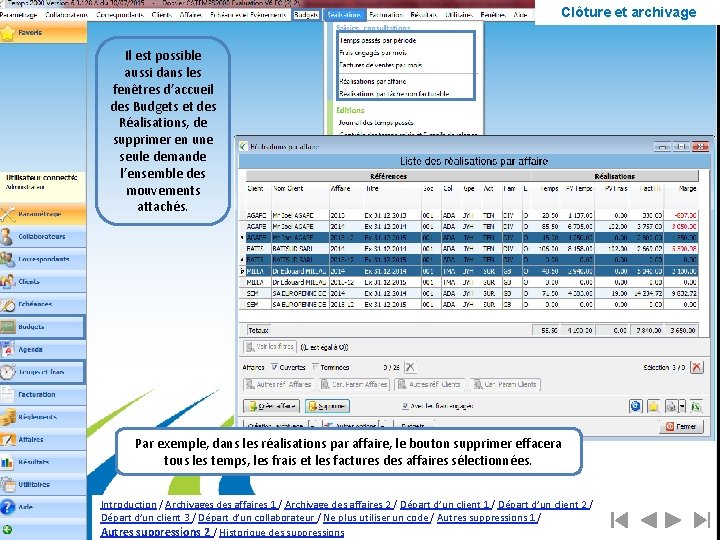The image size is (720, 540).
Task: Clear the filter with the X next to 0/26
Action: point(410,367)
